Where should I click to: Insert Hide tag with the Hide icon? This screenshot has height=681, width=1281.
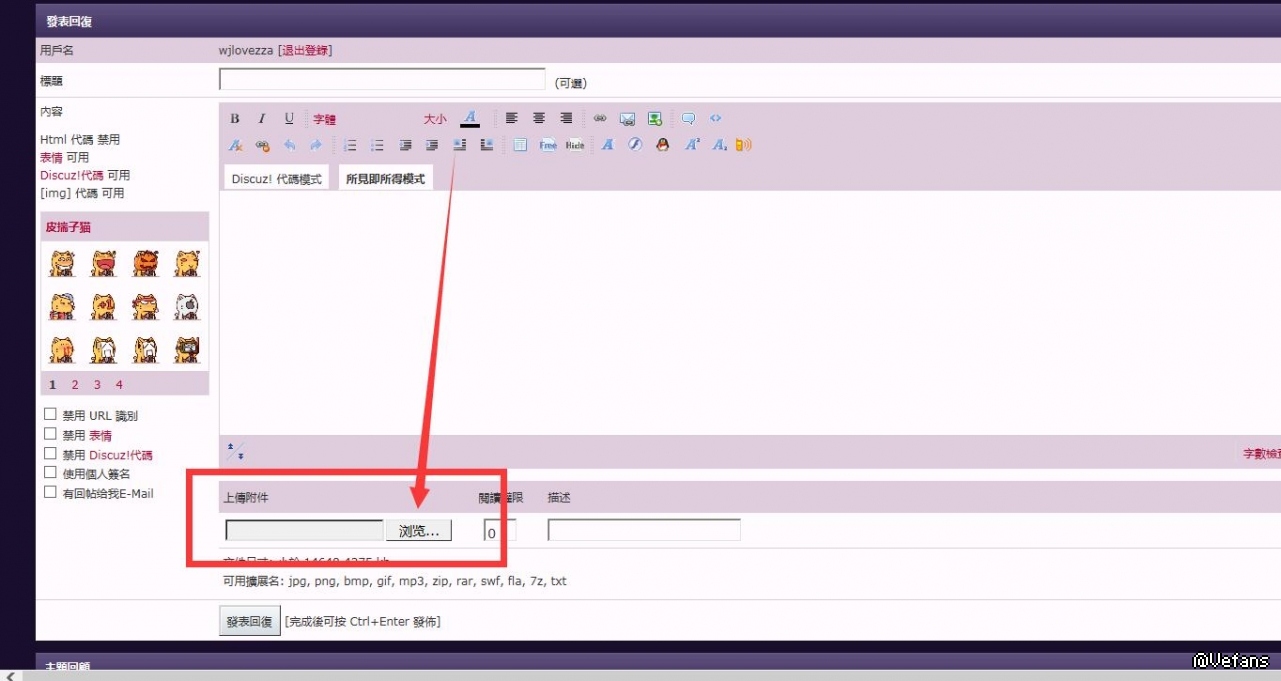(x=575, y=145)
